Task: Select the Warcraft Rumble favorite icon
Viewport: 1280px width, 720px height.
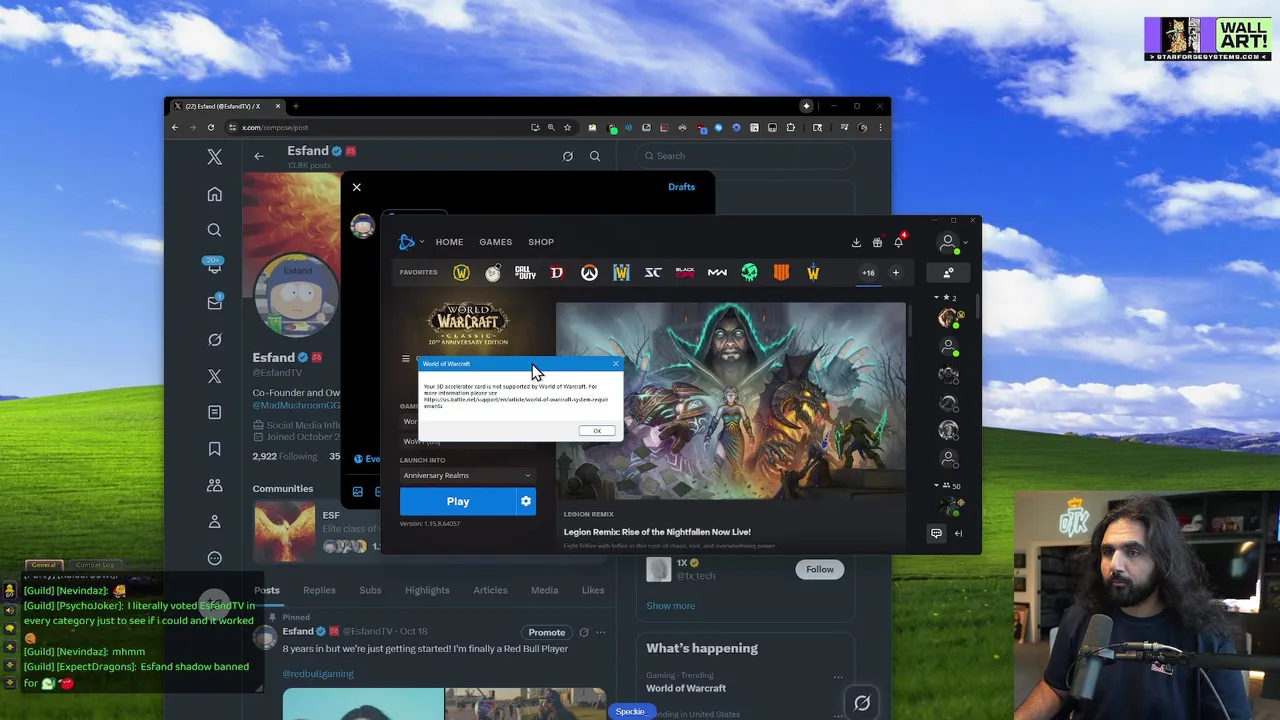Action: click(813, 272)
